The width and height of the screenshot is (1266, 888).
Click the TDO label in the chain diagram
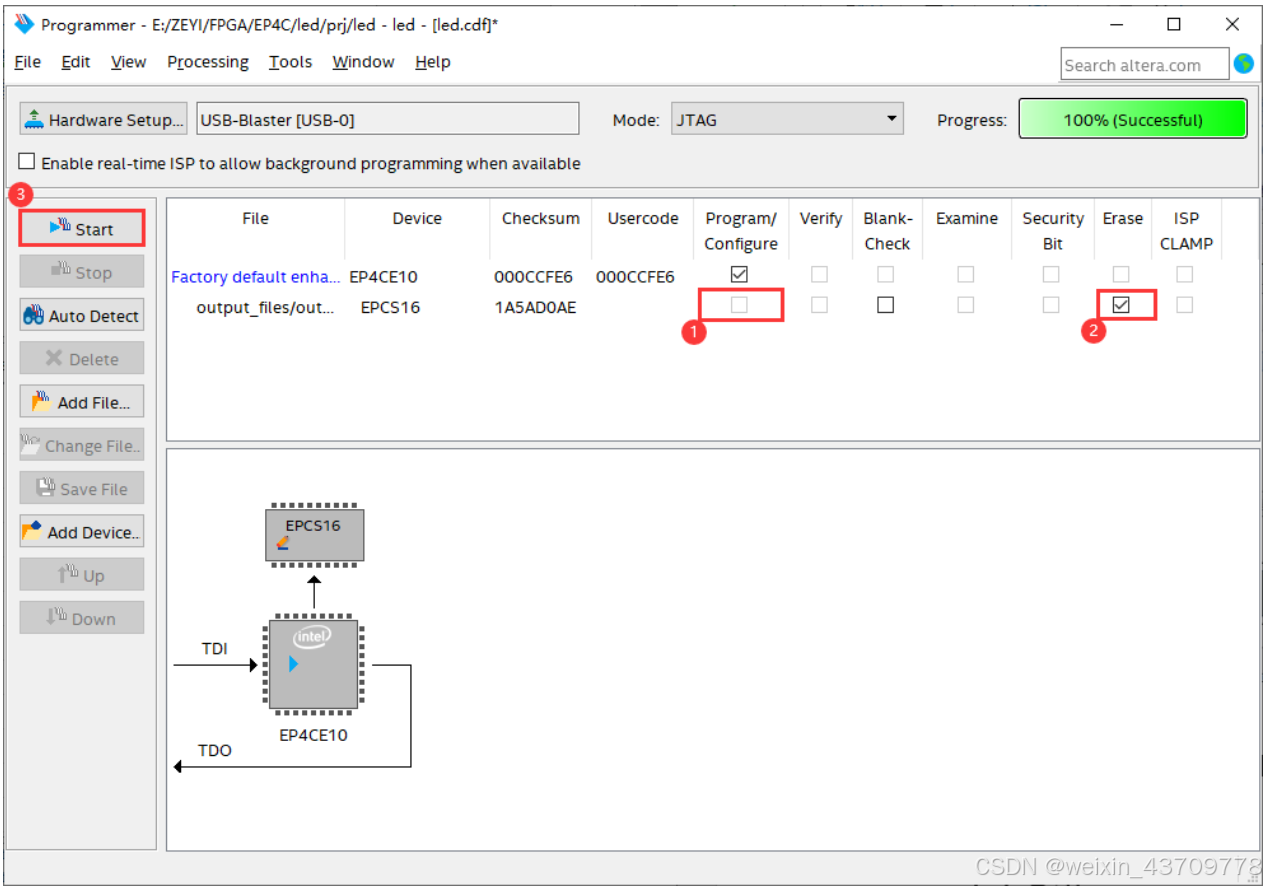(x=215, y=750)
